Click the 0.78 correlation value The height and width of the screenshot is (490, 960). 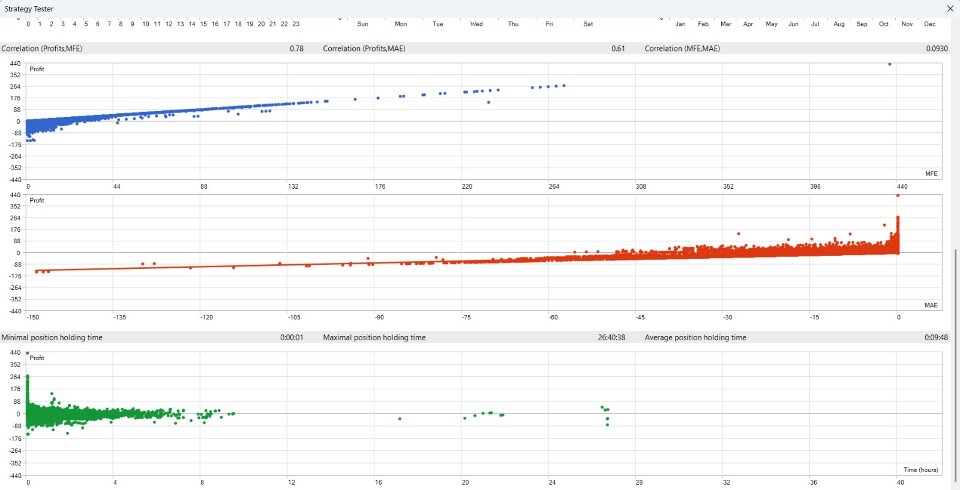click(x=296, y=48)
